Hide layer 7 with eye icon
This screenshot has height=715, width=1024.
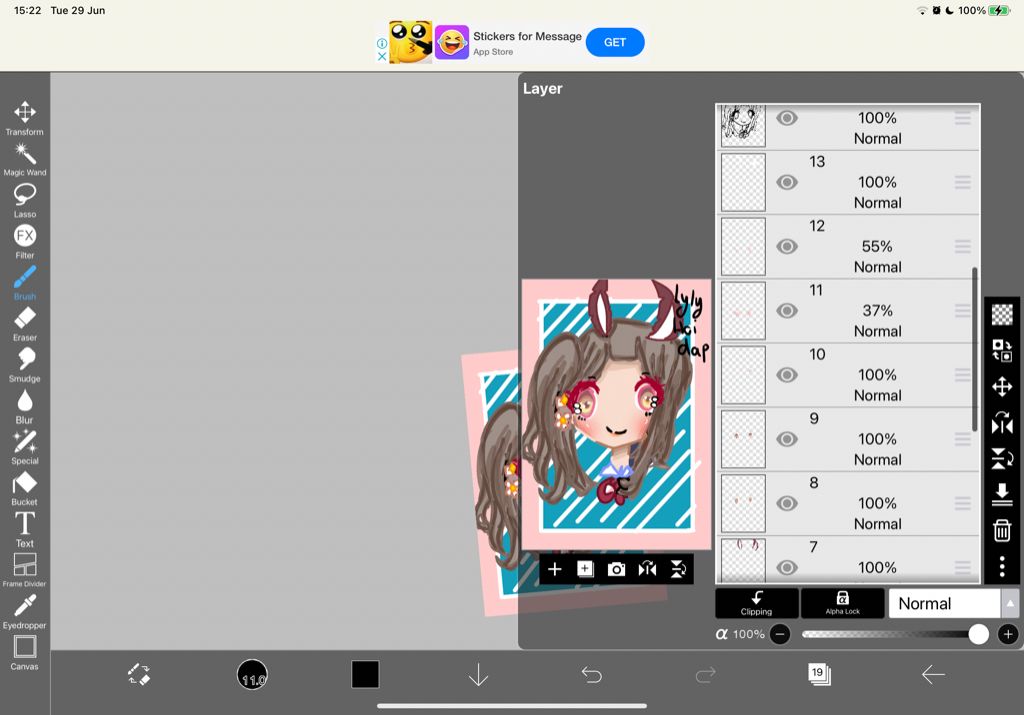tap(786, 567)
